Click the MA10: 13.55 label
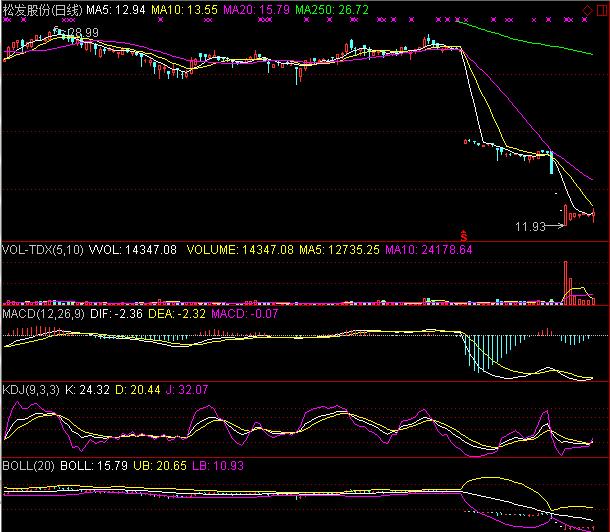The image size is (610, 532). tap(184, 10)
